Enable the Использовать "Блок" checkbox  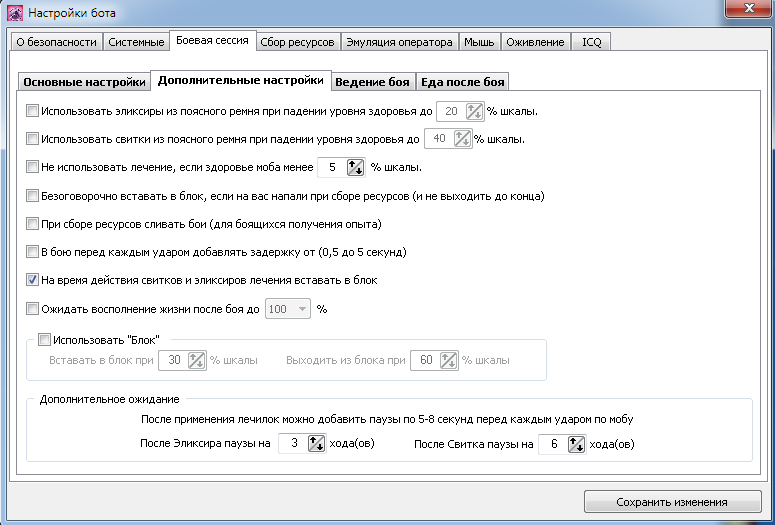tap(44, 340)
